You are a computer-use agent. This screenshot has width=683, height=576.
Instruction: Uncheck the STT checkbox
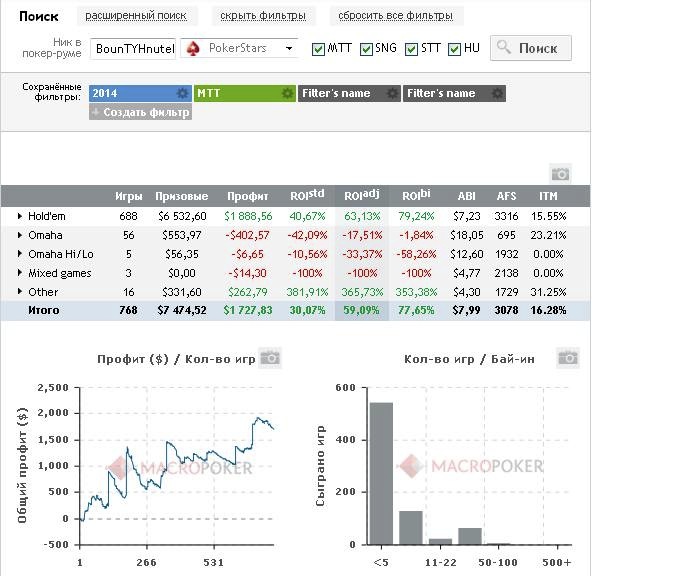pos(411,49)
